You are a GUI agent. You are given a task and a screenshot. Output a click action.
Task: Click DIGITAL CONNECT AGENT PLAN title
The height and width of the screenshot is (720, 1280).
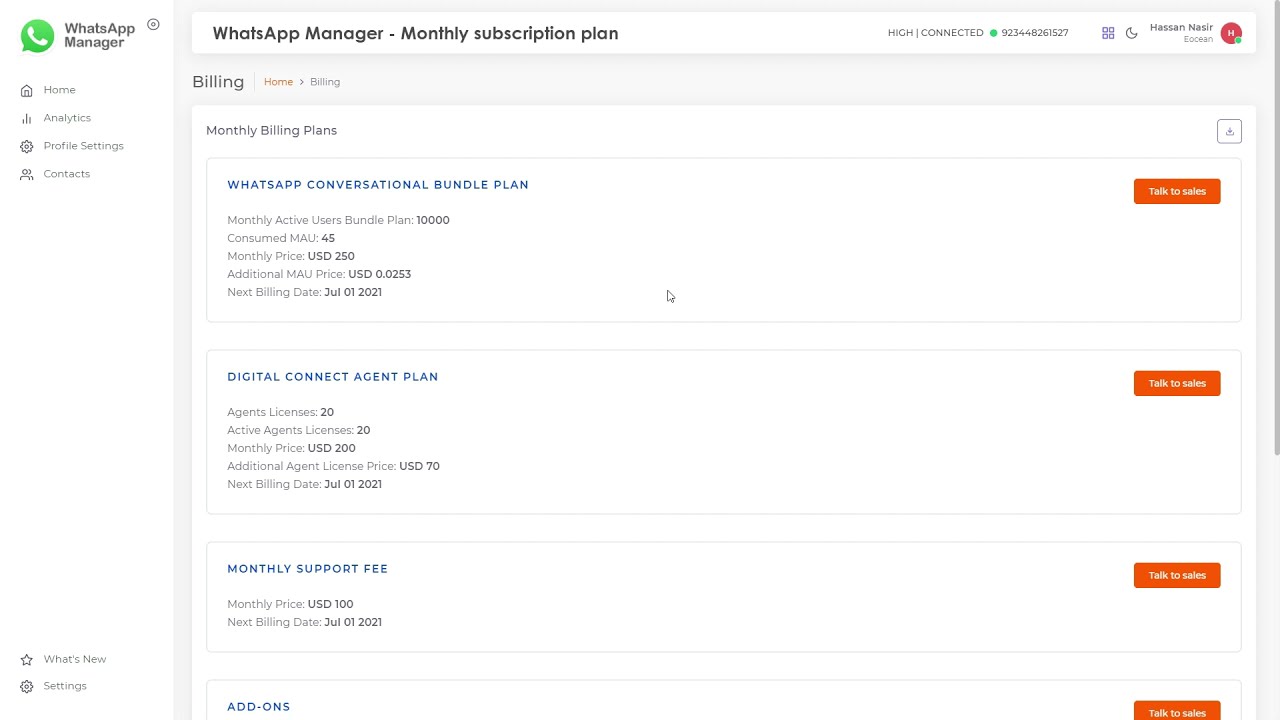[332, 377]
